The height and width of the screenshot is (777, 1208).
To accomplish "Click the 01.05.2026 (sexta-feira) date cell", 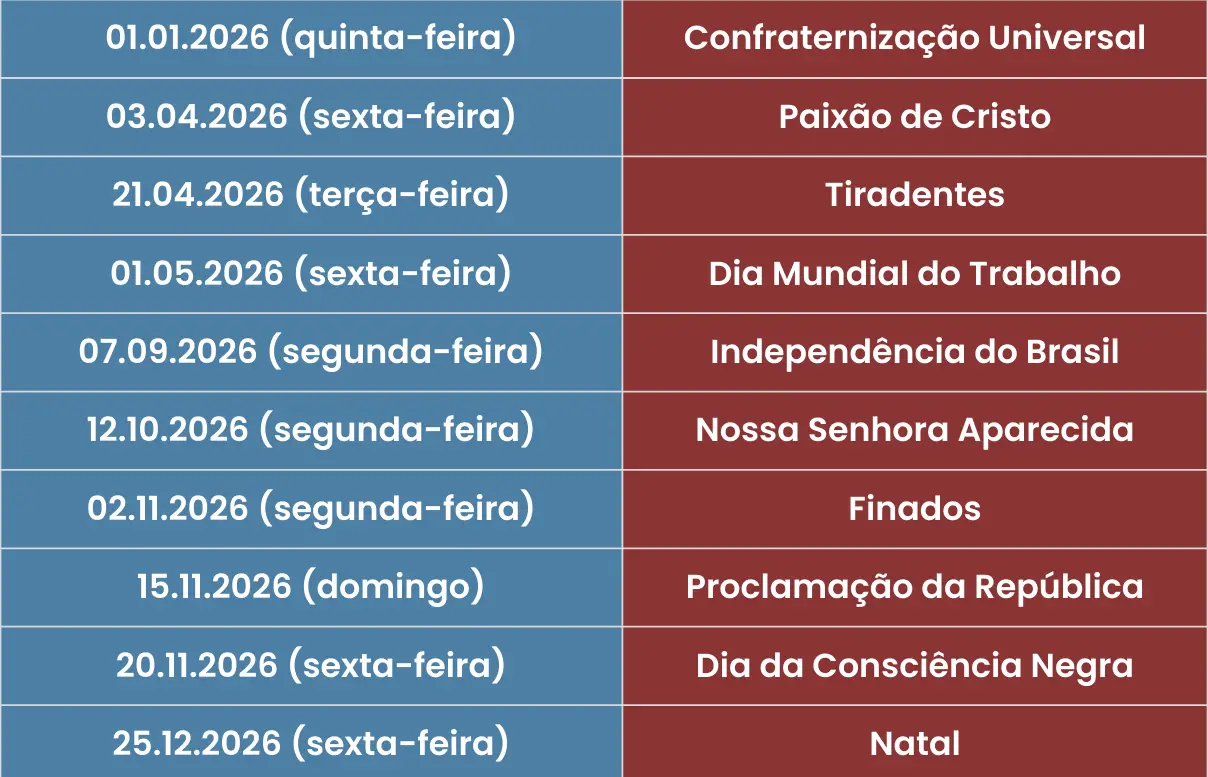I will 311,273.
